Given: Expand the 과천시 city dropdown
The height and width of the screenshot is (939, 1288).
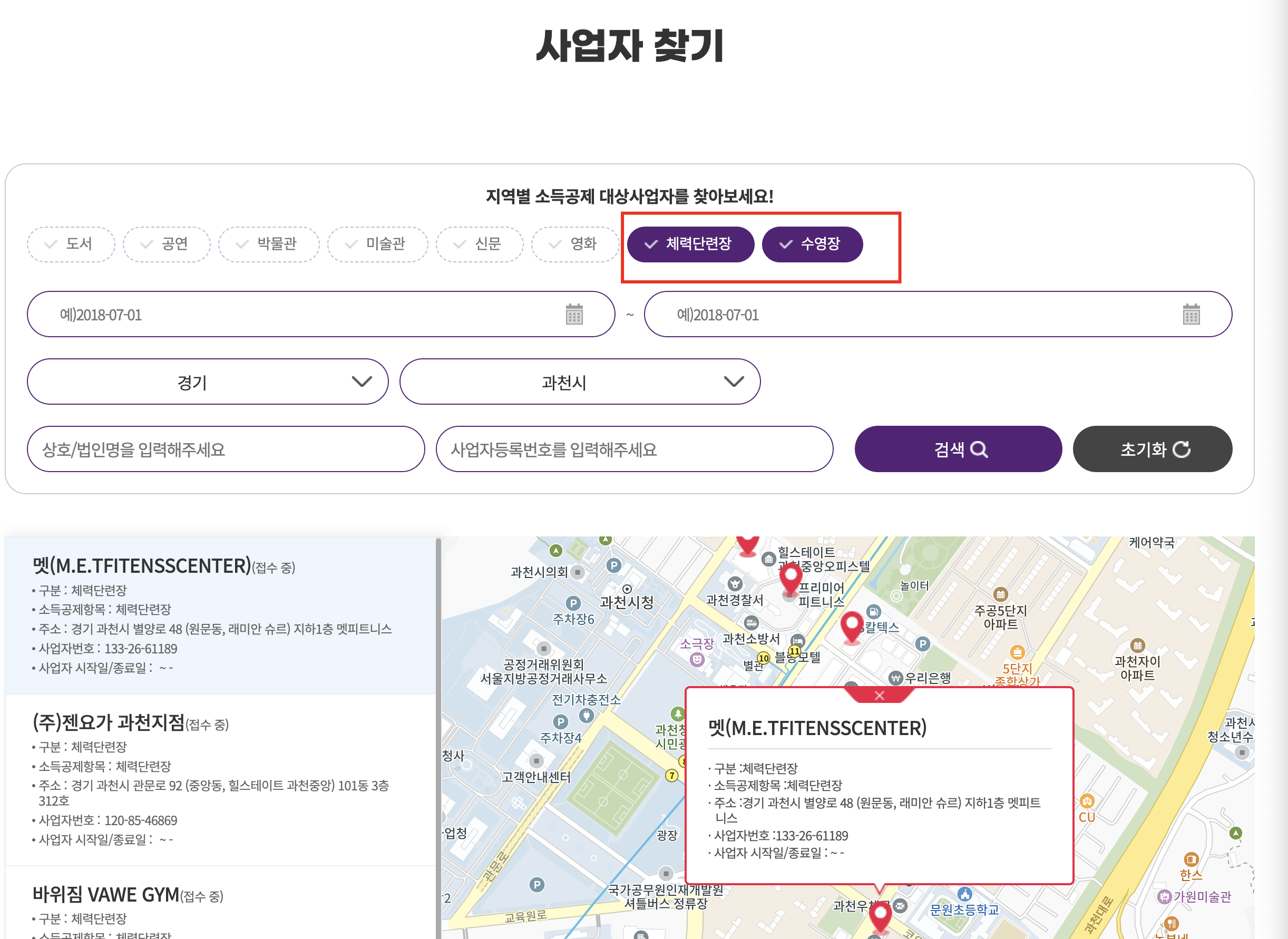Looking at the screenshot, I should 580,382.
